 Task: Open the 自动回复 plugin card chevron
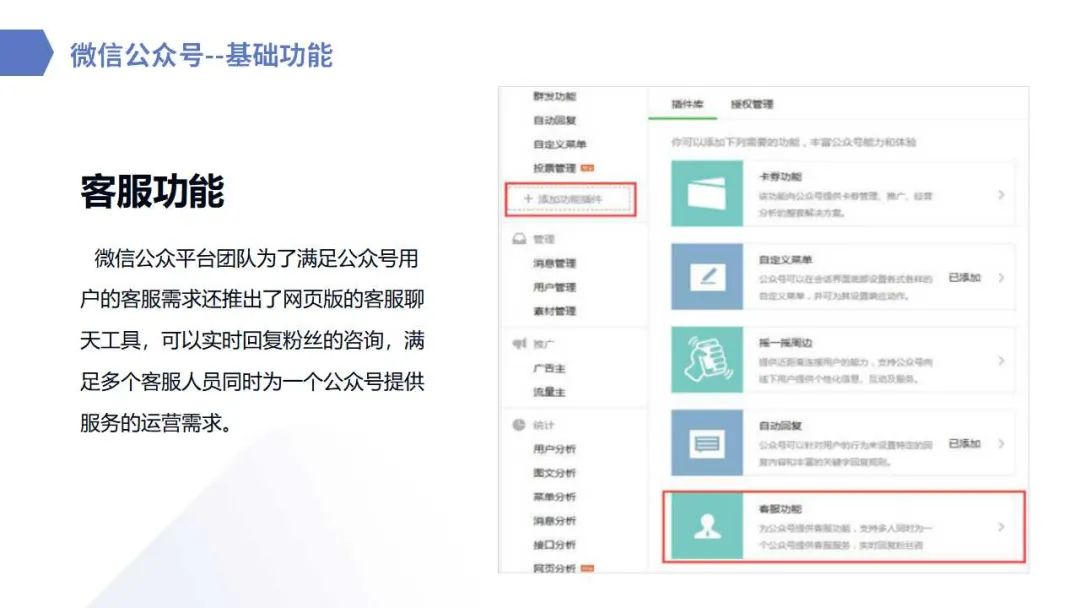[x=1001, y=443]
